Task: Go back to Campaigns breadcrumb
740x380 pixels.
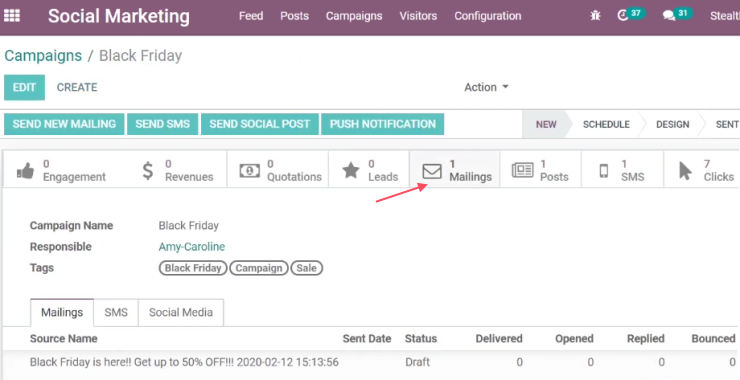Action: coord(43,56)
